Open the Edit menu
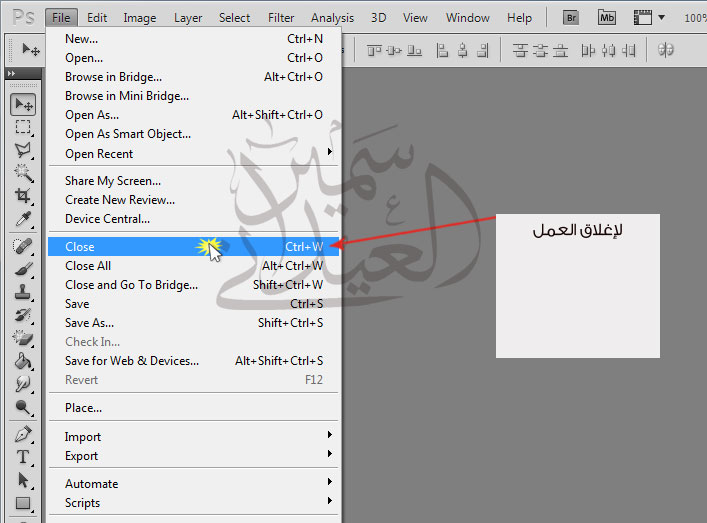Viewport: 707px width, 523px height. click(x=97, y=18)
